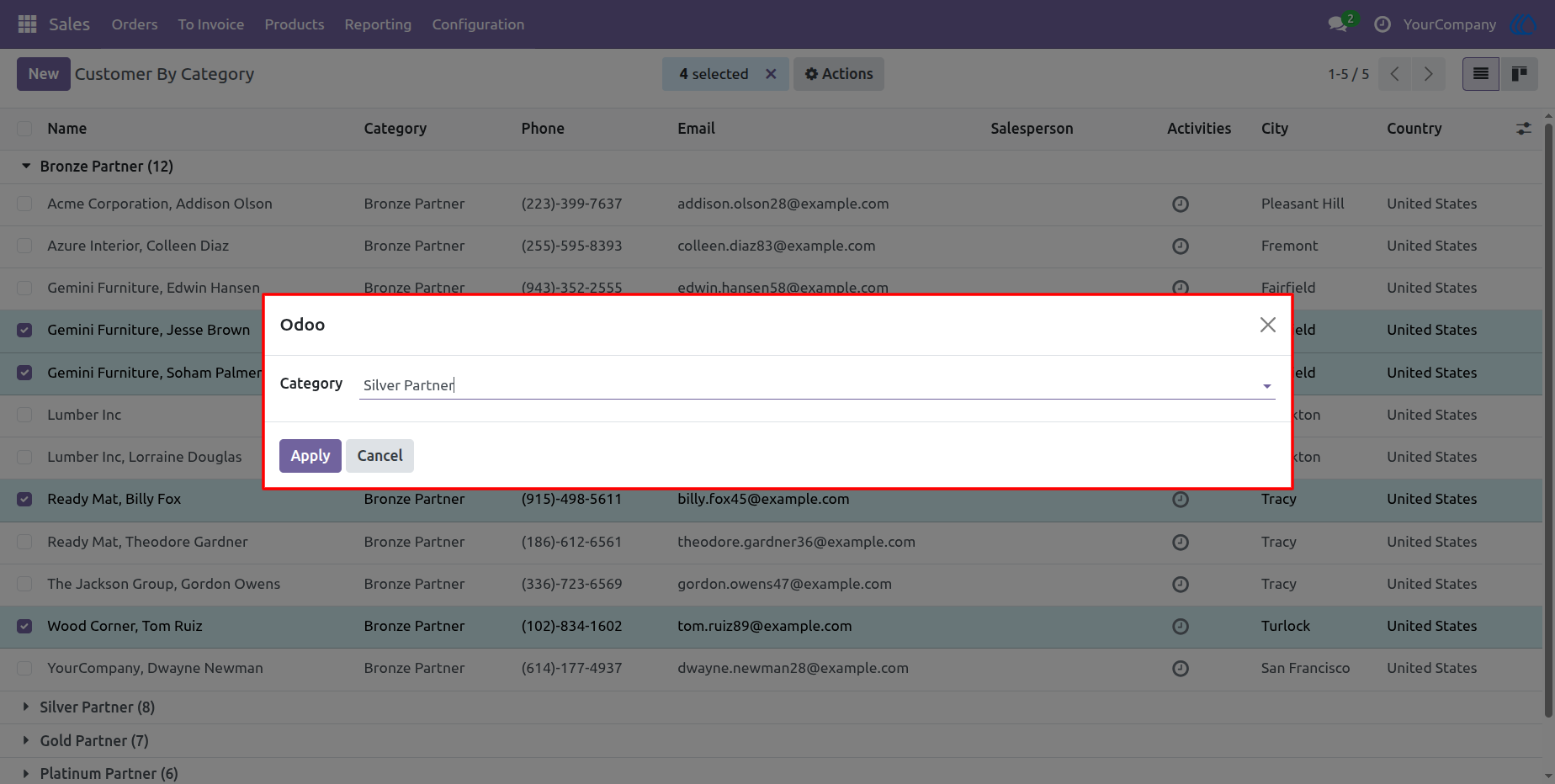1555x784 pixels.
Task: Switch to list view icon
Action: click(1481, 74)
